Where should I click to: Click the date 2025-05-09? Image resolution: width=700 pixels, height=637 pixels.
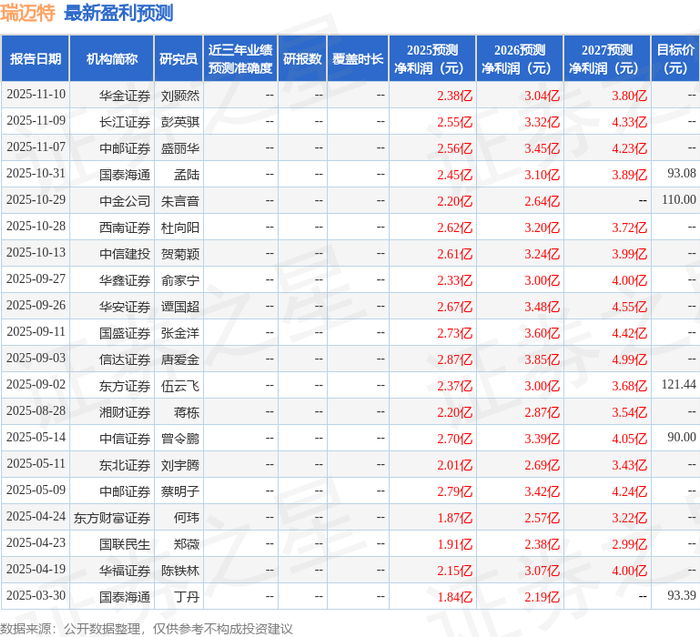pyautogui.click(x=36, y=490)
